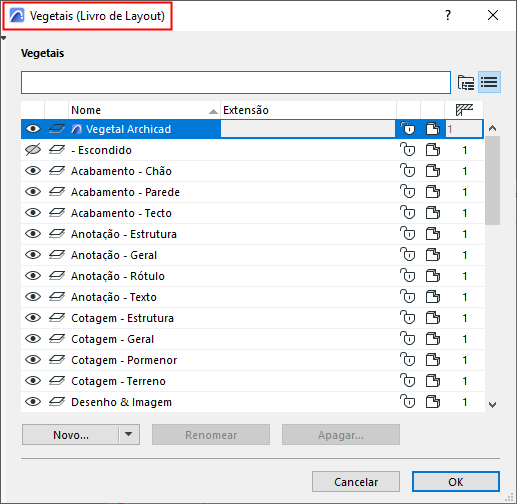Select the Cotagem - Estrutura row
Viewport: 517px width, 504px height.
point(252,318)
